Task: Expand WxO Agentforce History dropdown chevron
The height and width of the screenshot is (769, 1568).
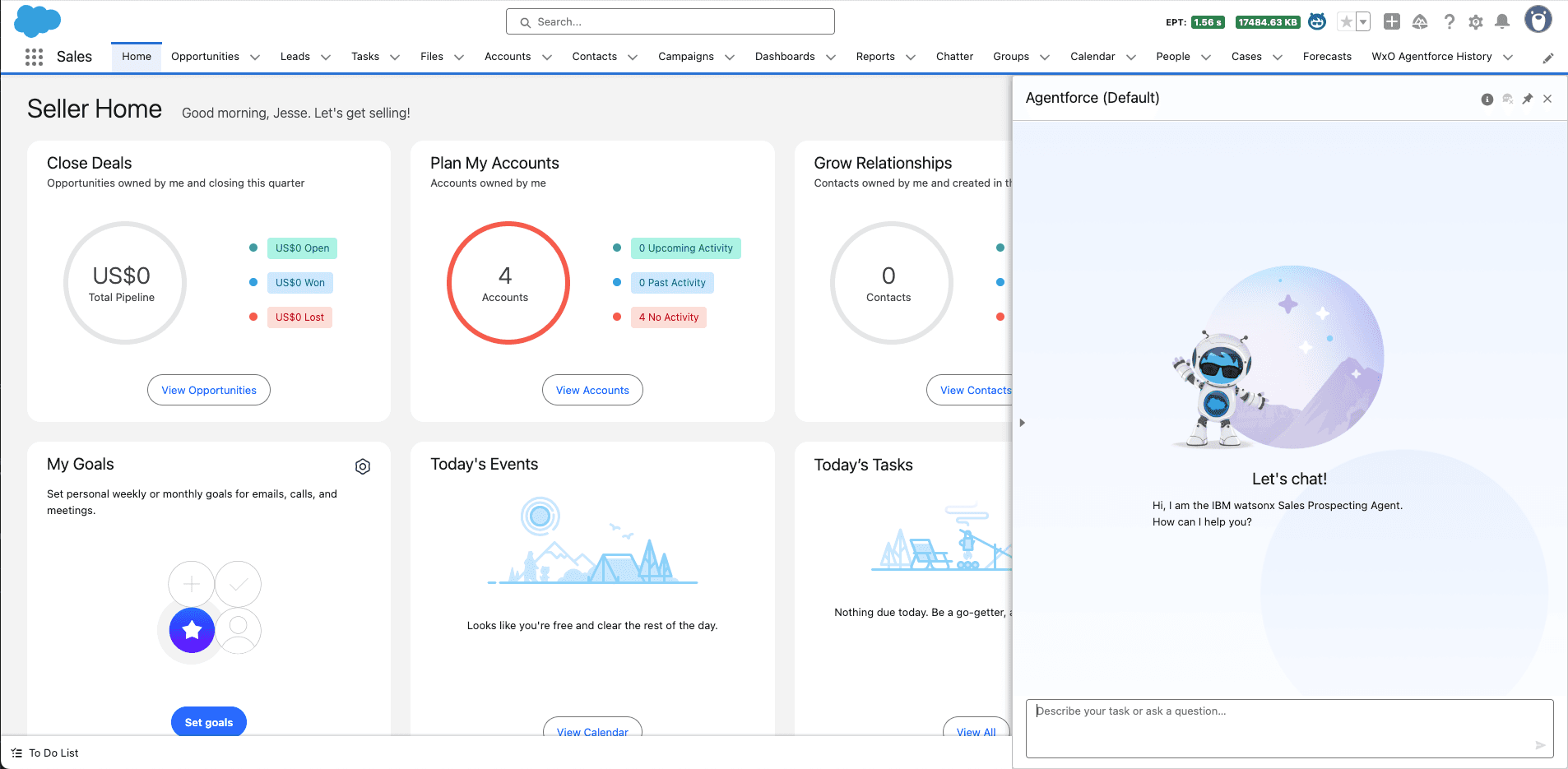Action: click(1508, 58)
